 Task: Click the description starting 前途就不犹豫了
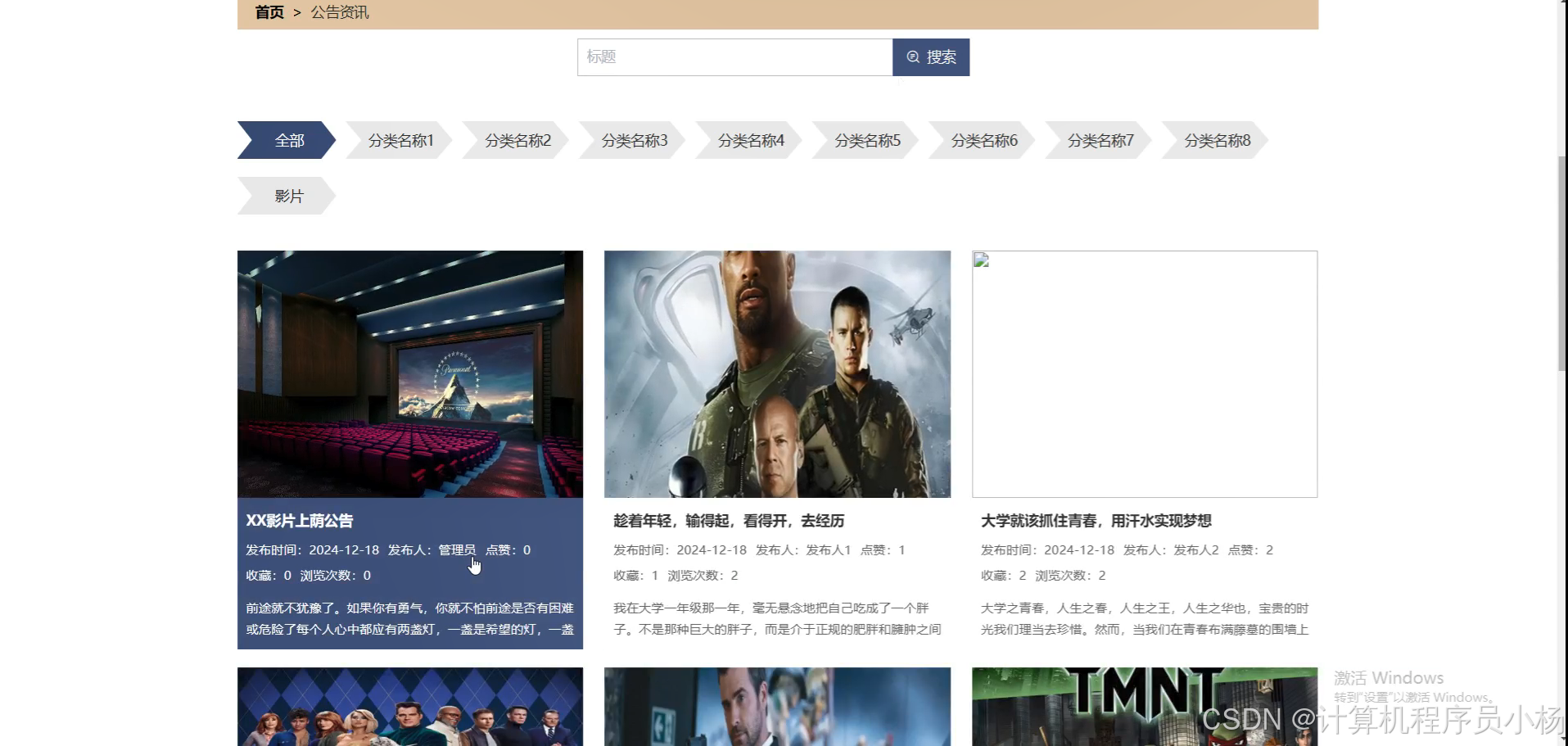click(x=410, y=619)
